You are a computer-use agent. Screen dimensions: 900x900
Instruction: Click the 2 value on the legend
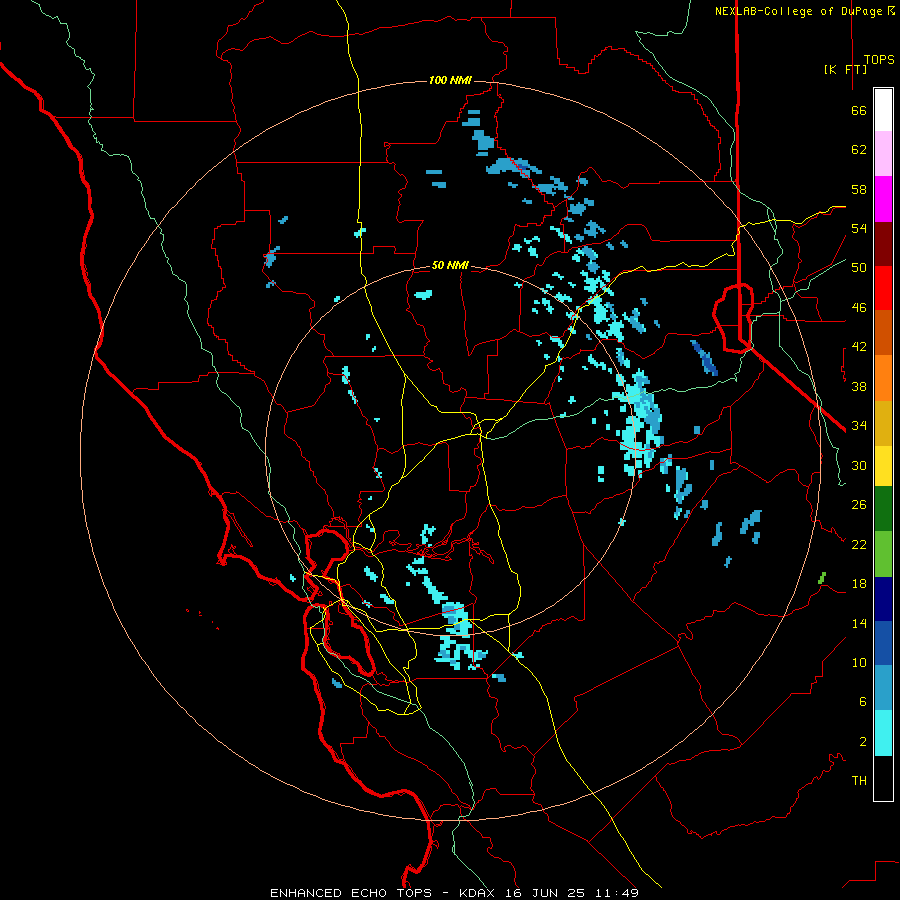click(863, 741)
